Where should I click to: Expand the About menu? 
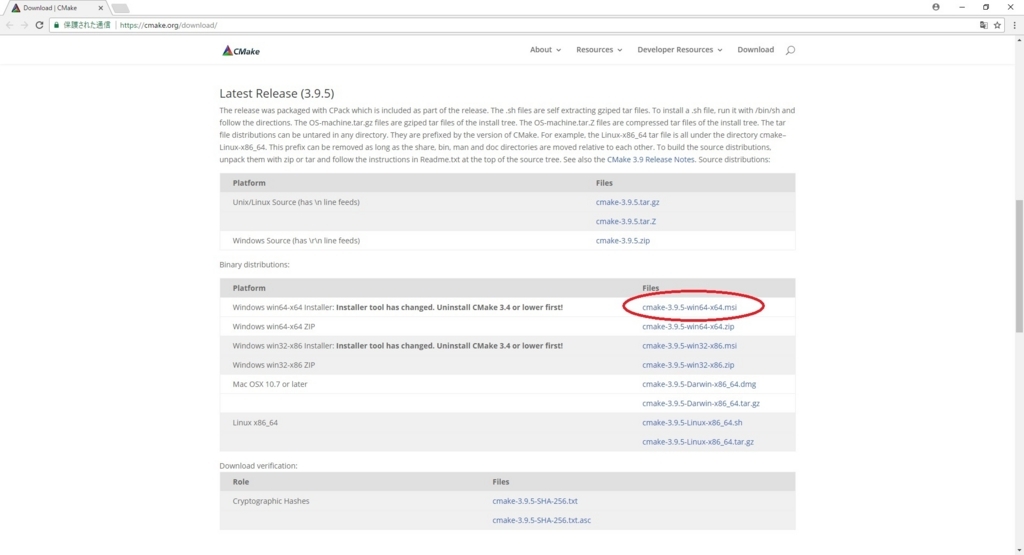(x=545, y=50)
